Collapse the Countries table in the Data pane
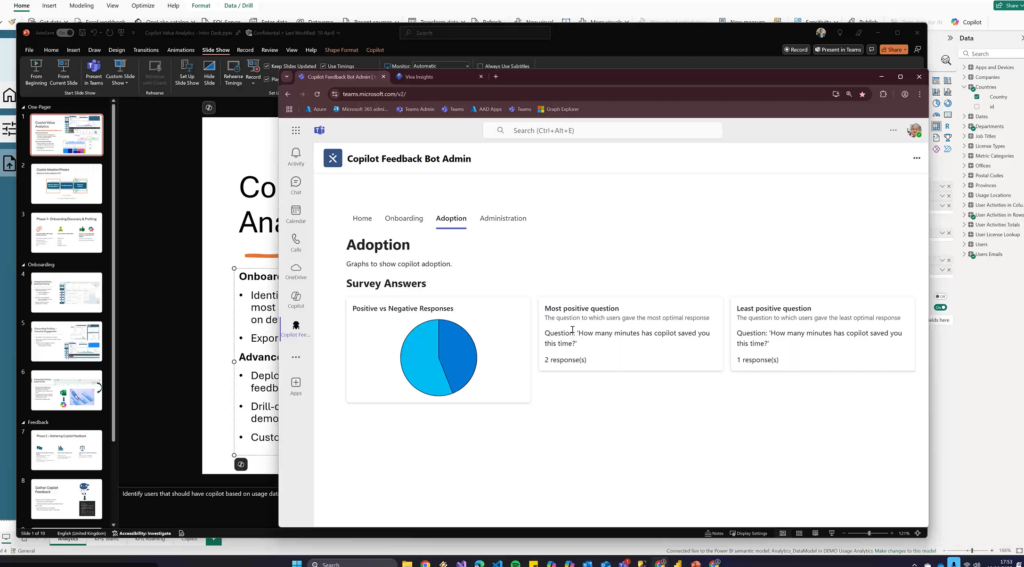 pos(964,87)
